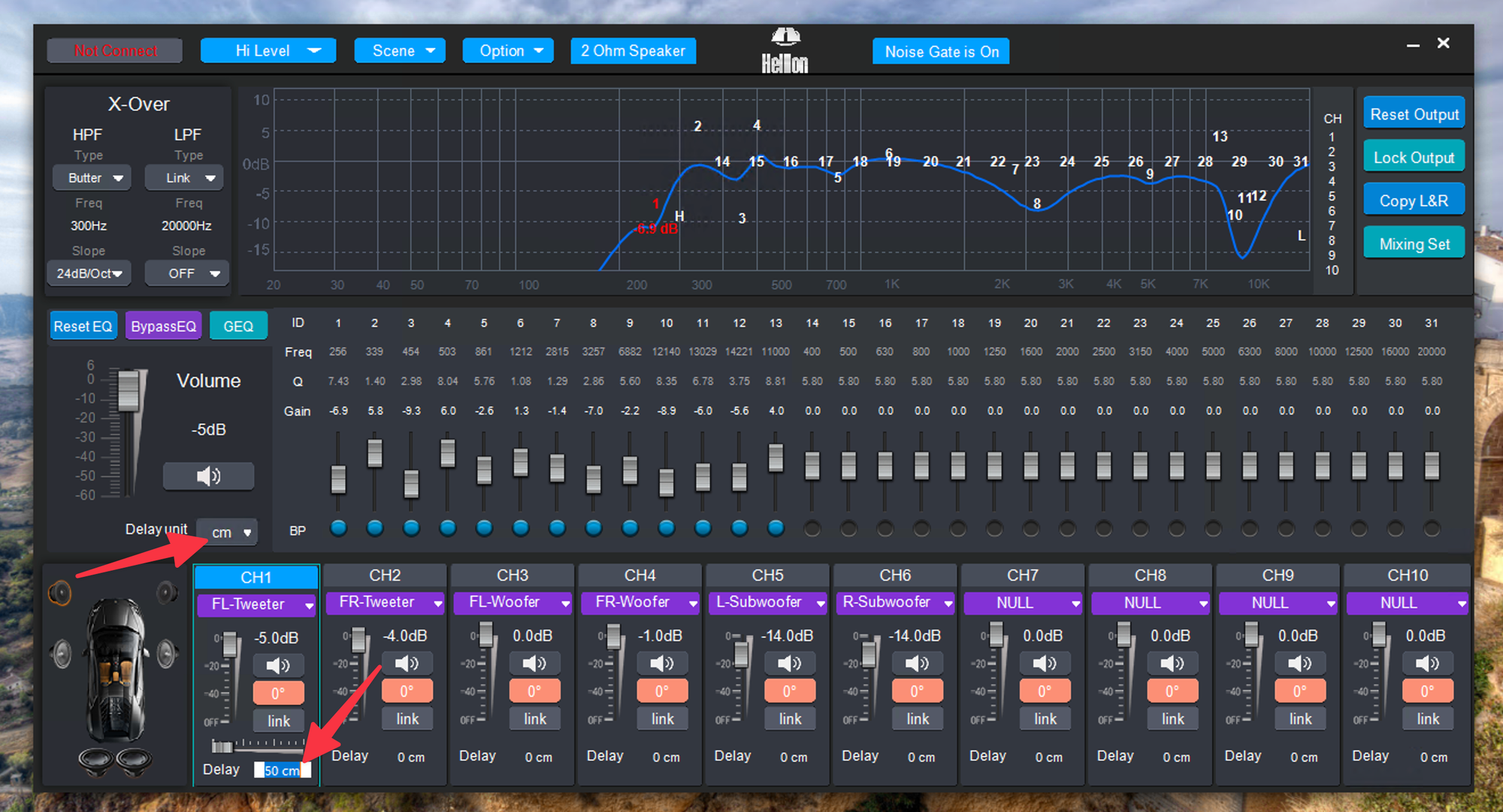Mute CH5 L-Subwoofer speaker icon
1503x812 pixels.
tap(789, 663)
